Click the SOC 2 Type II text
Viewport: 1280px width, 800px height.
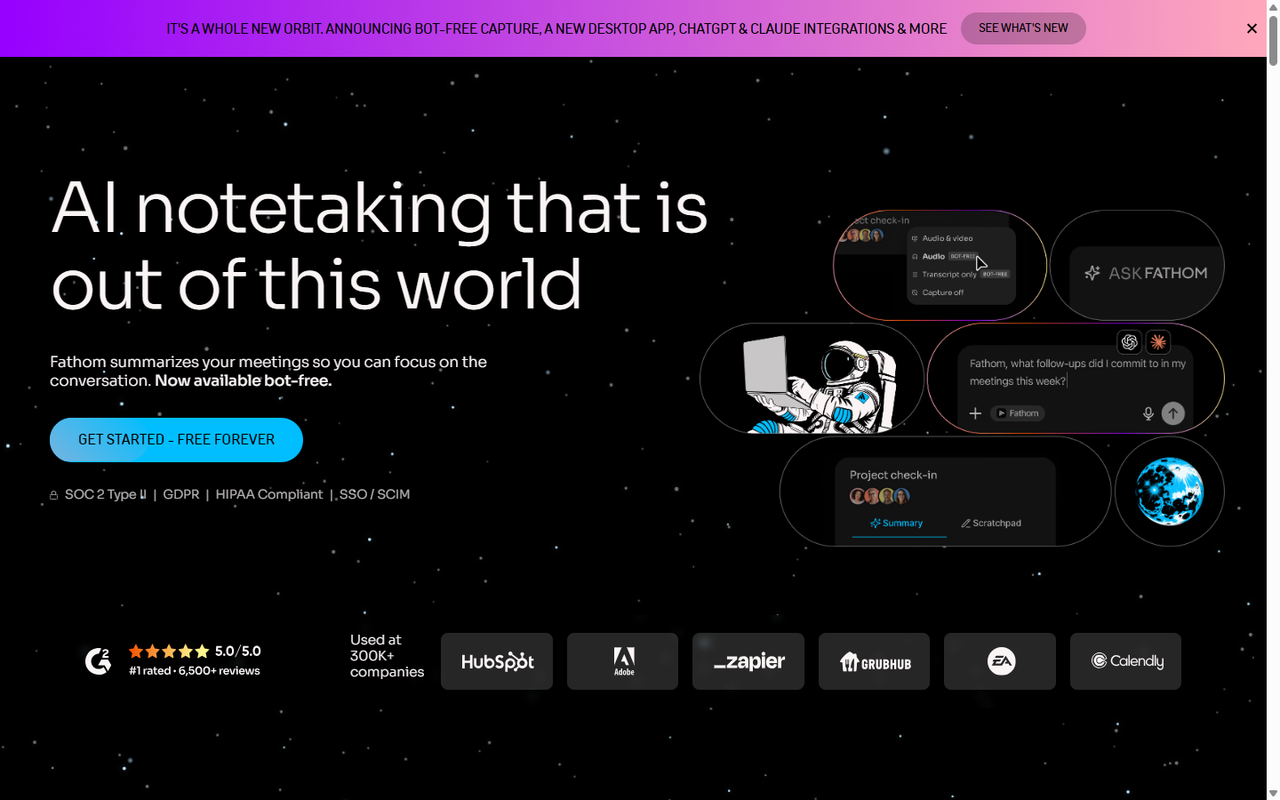[x=106, y=494]
